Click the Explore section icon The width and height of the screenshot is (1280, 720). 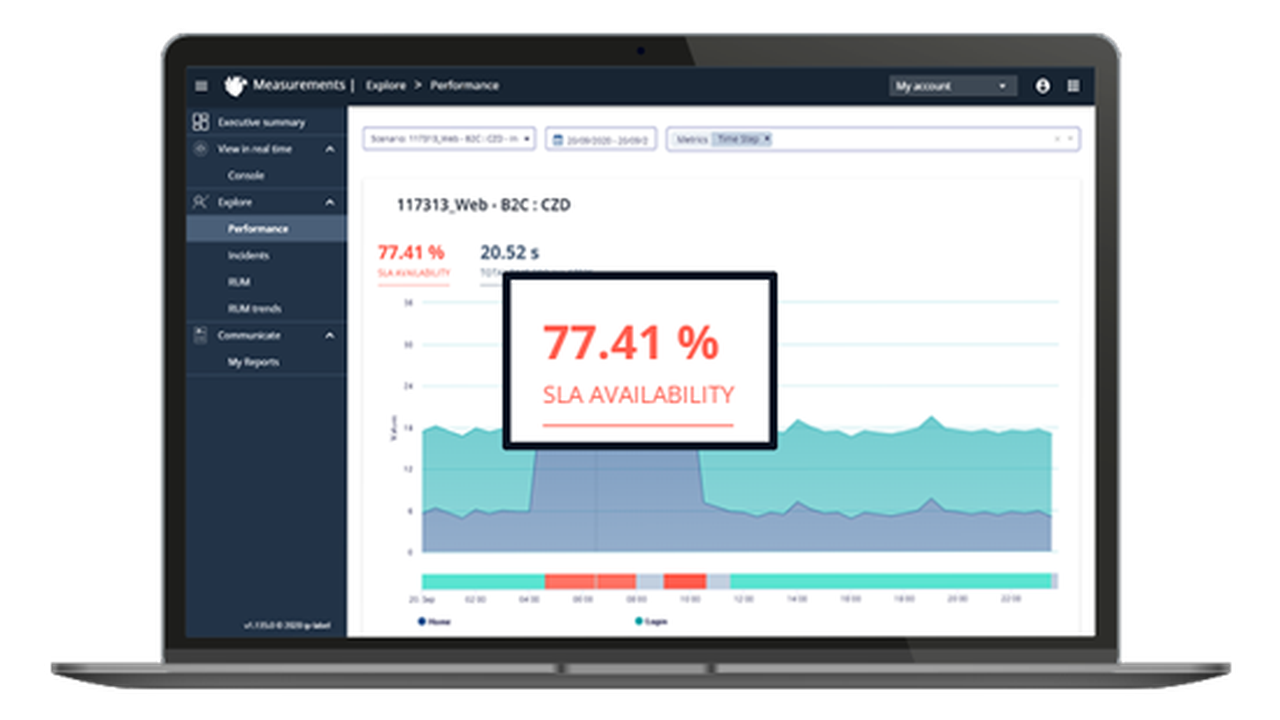point(200,202)
